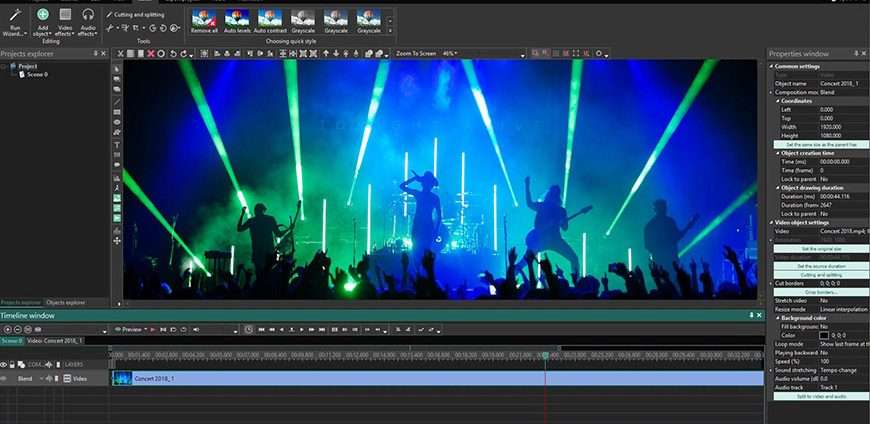This screenshot has width=870, height=424.
Task: Collapse the Common settings section
Action: tap(772, 66)
